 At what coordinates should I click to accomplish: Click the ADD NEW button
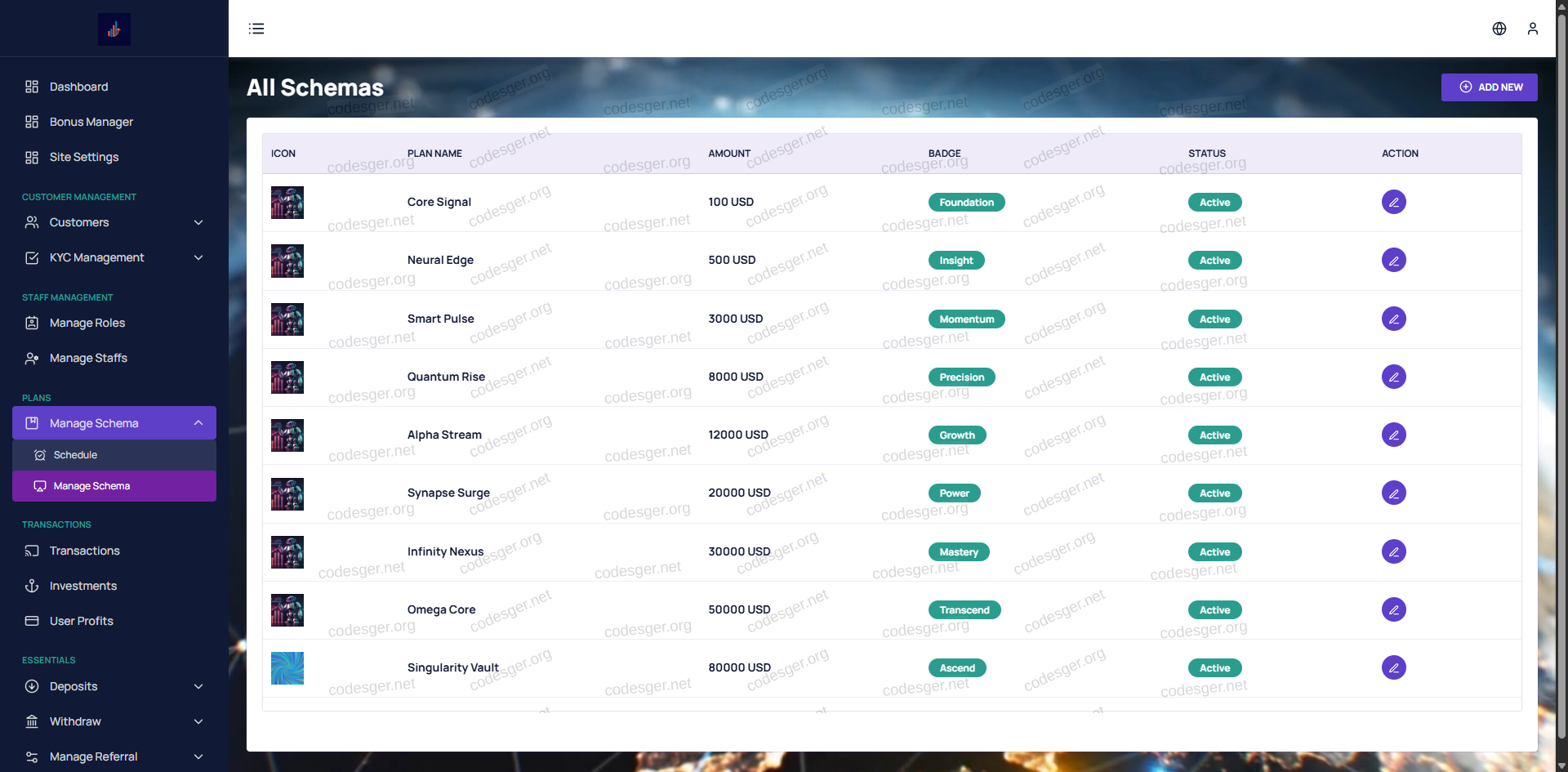coord(1489,87)
